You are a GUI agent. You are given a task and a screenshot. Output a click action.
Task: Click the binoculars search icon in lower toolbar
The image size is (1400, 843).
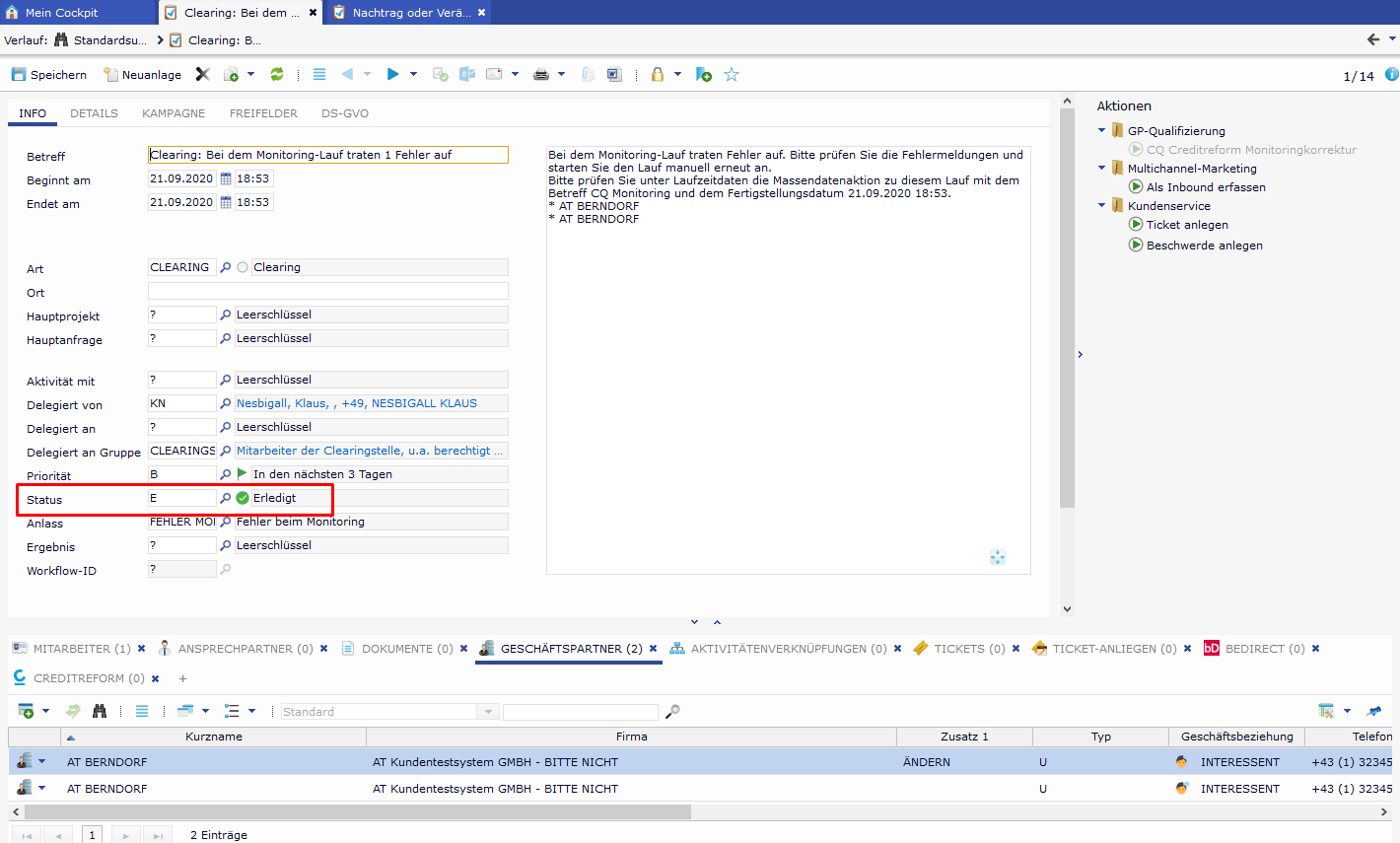pyautogui.click(x=100, y=711)
